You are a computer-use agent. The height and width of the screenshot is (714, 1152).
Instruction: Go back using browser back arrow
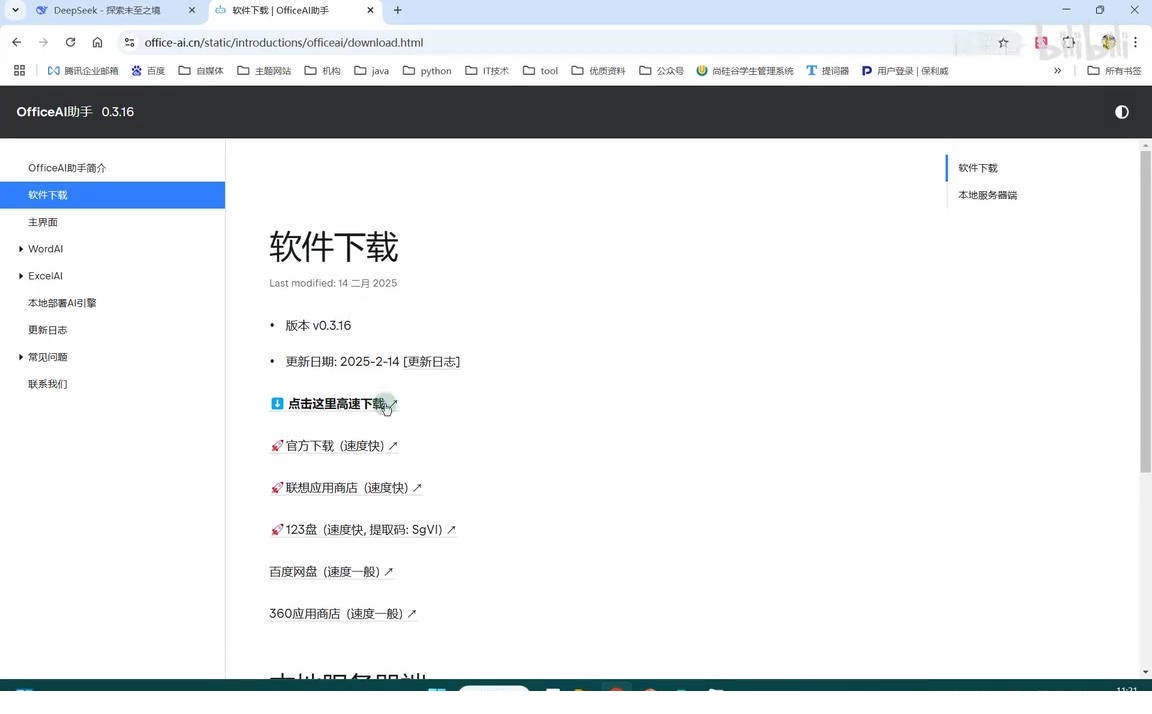17,43
